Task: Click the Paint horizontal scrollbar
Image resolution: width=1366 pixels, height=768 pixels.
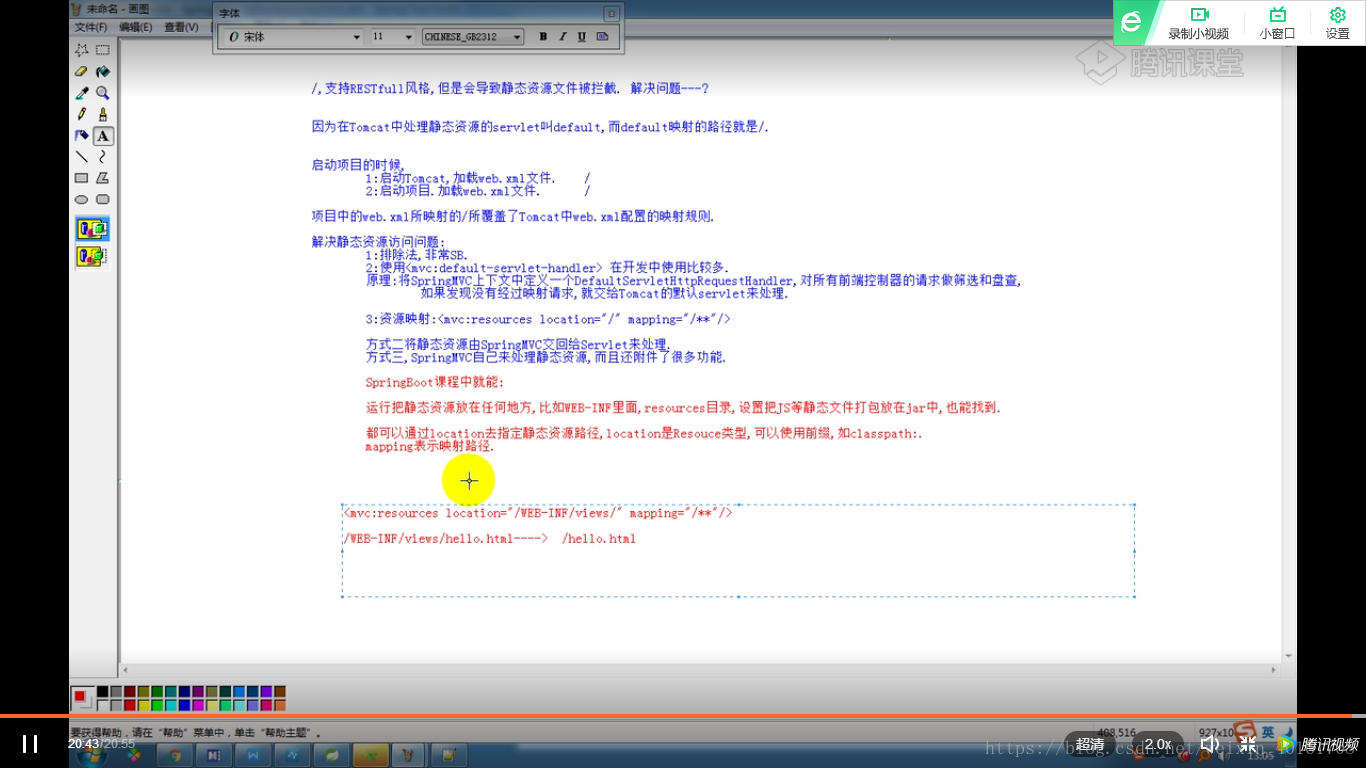Action: (x=699, y=669)
